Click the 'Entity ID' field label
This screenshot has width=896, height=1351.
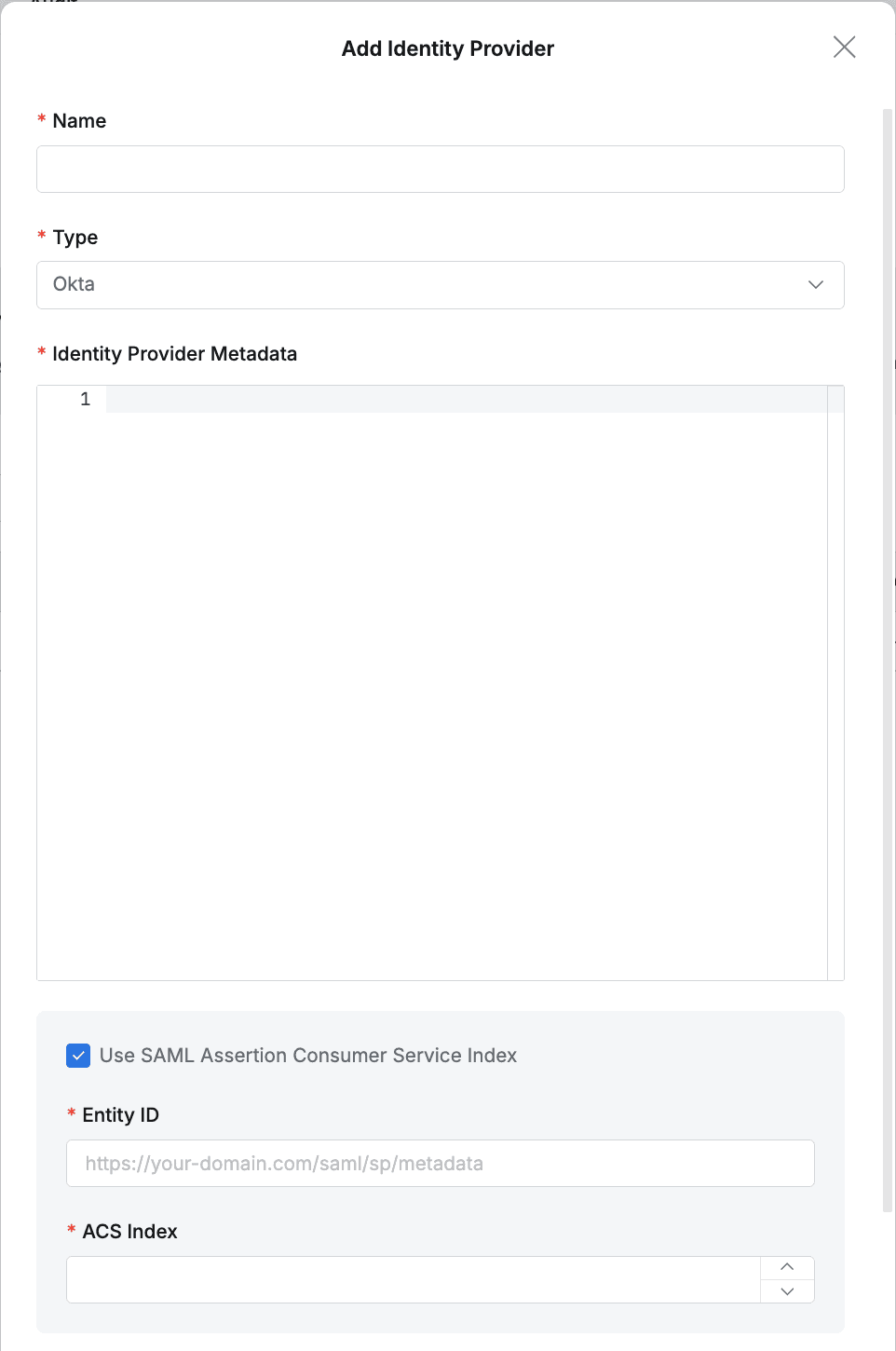pyautogui.click(x=120, y=1115)
